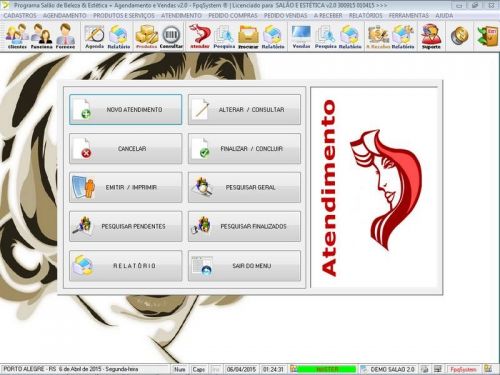Click the CANCELAR button
Viewport: 500px width, 375px height.
(x=126, y=148)
